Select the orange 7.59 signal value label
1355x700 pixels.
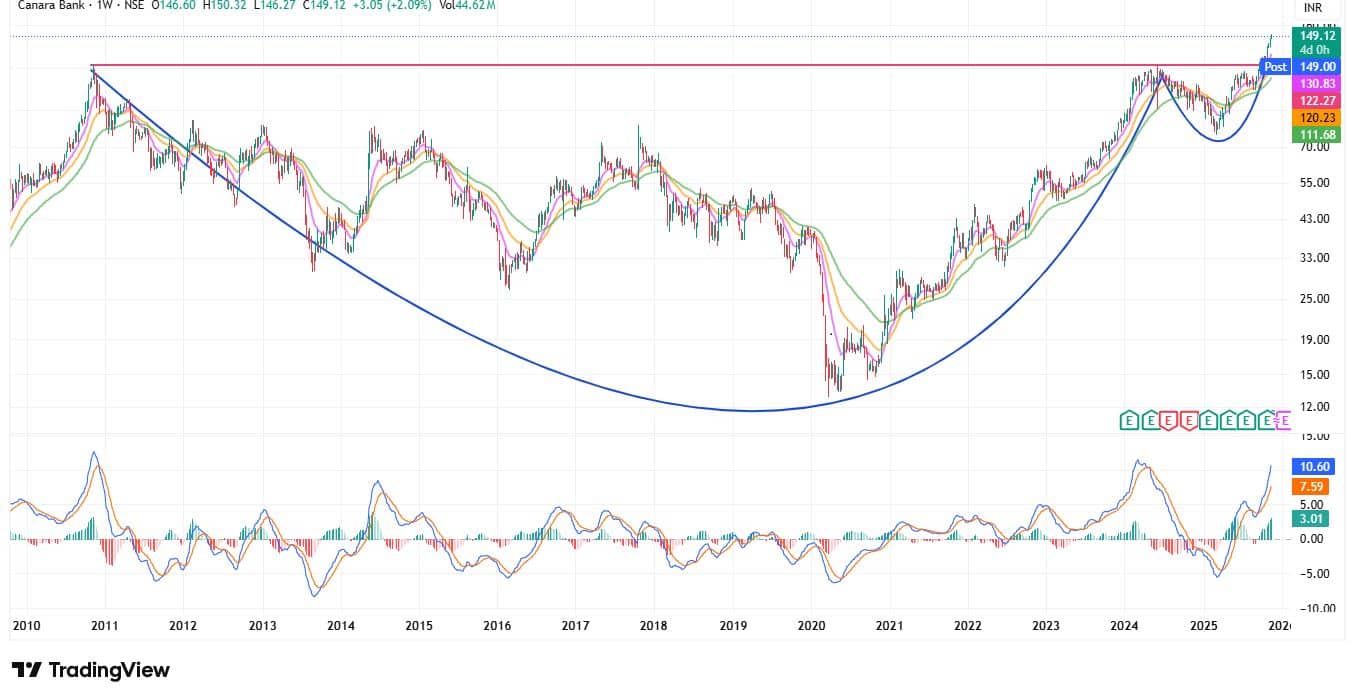(1311, 487)
